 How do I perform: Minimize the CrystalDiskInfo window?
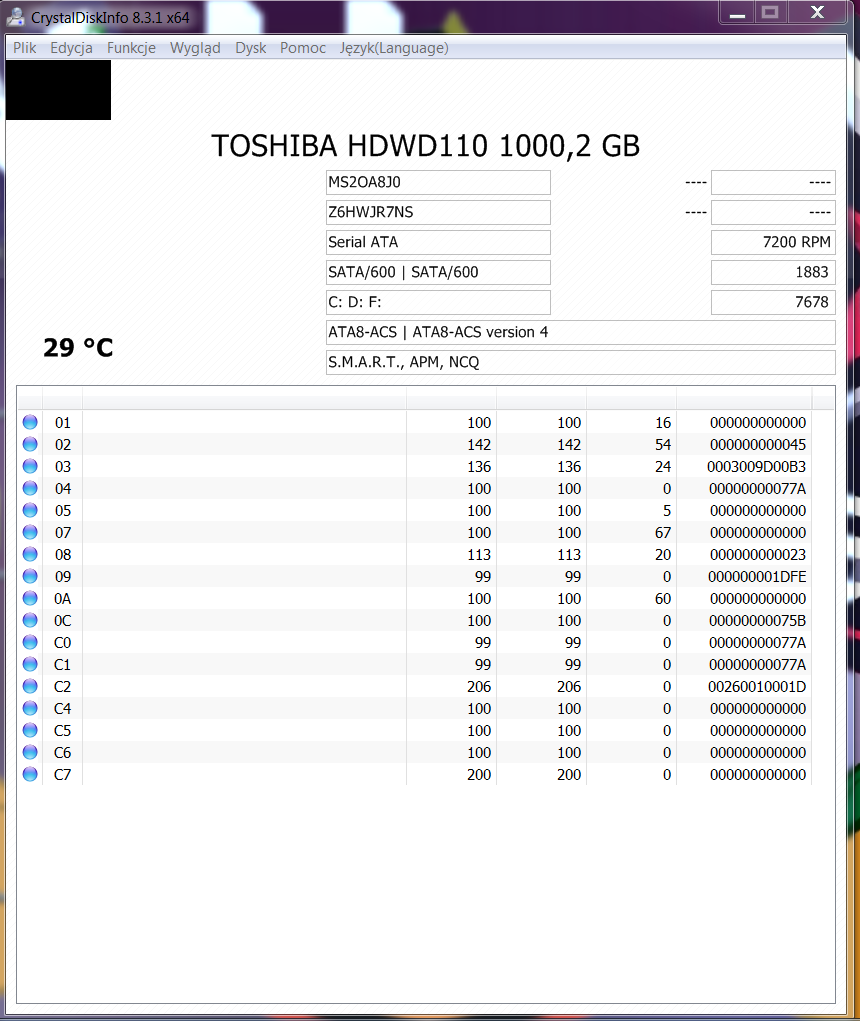click(x=737, y=13)
